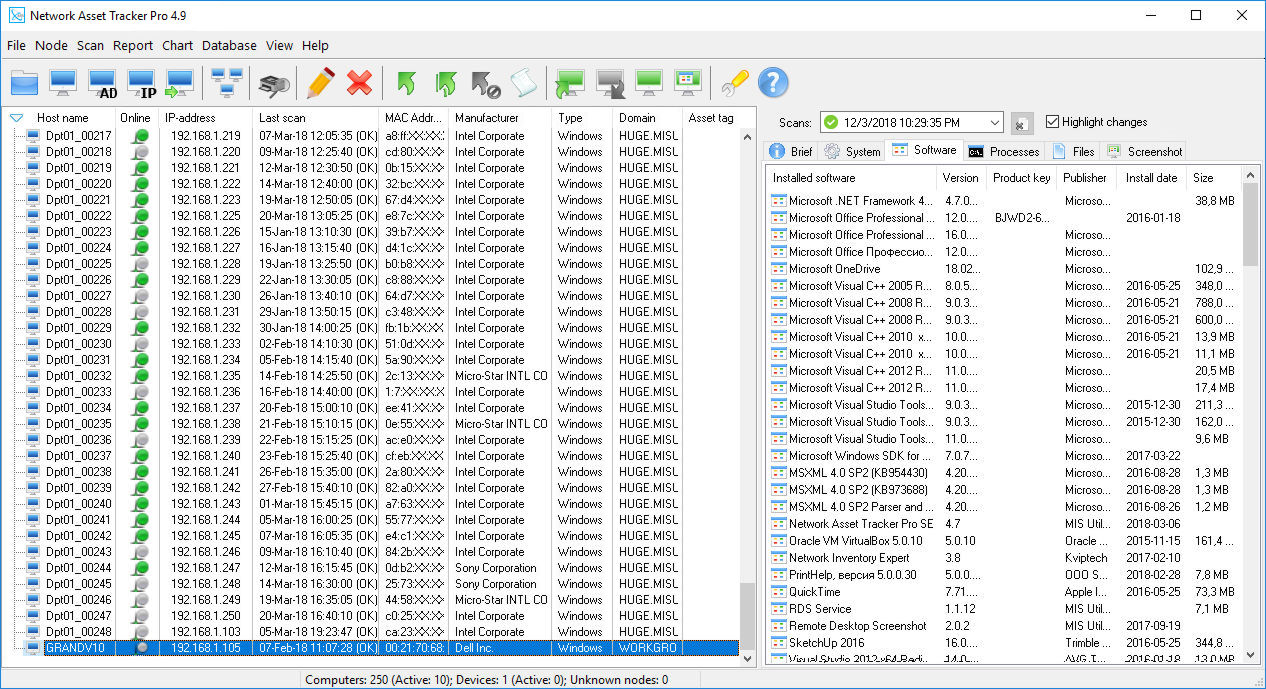Viewport: 1266px width, 689px height.
Task: Click the software list vertical scrollbar thumb
Action: click(x=1251, y=225)
